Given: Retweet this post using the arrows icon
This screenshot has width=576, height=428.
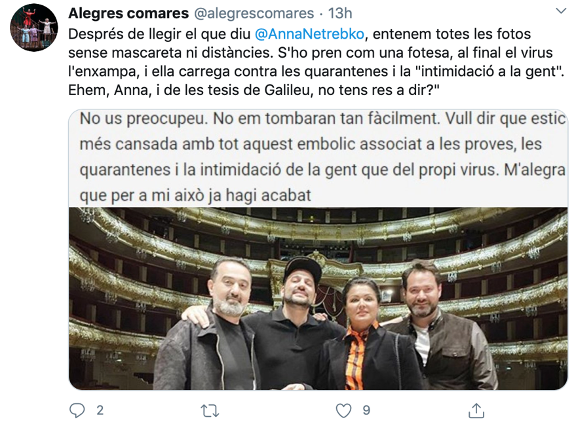Looking at the screenshot, I should pyautogui.click(x=210, y=411).
